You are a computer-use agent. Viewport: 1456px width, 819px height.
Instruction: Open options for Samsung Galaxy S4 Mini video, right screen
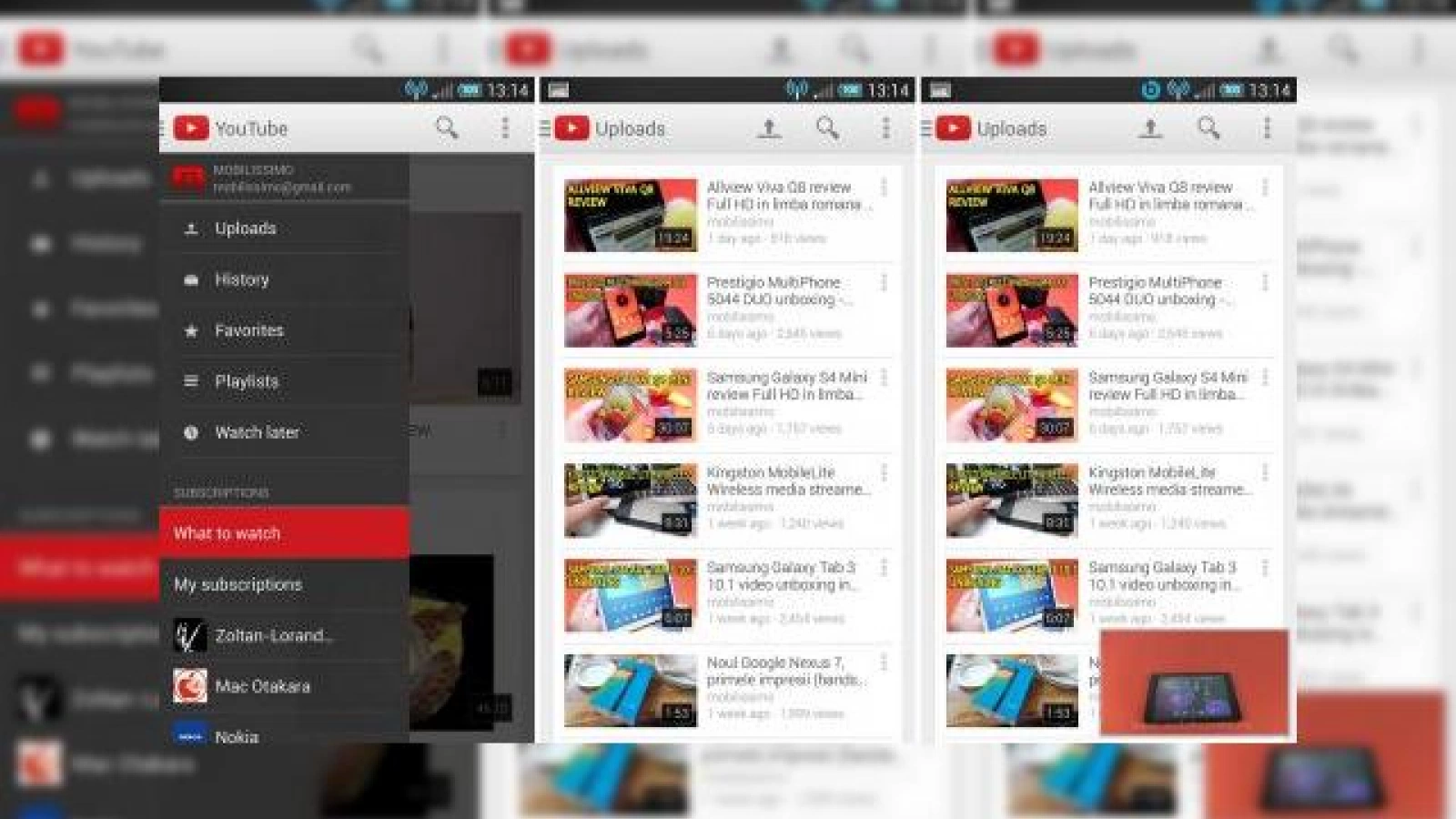[1265, 378]
